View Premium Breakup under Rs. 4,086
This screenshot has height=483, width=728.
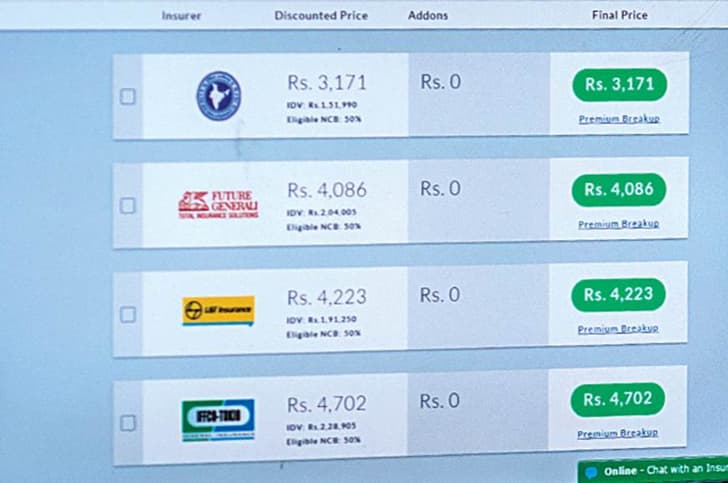[618, 224]
